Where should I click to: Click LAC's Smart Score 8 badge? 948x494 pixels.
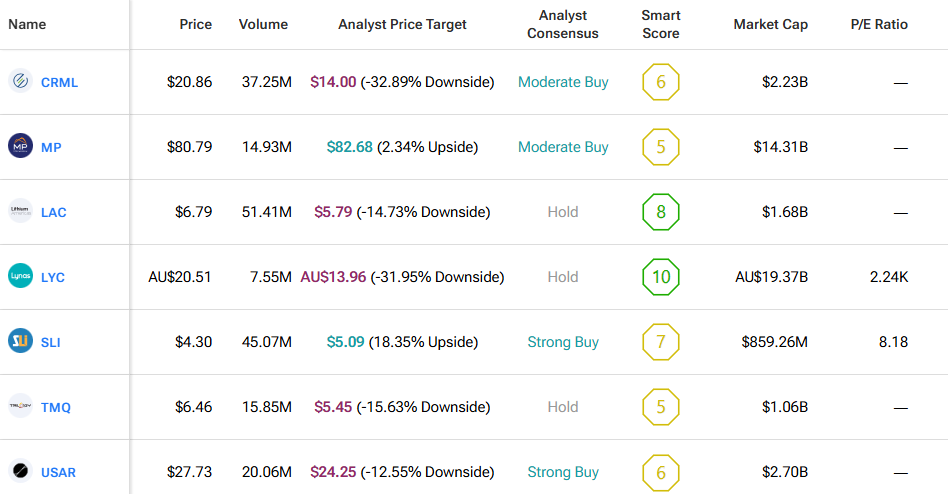pyautogui.click(x=661, y=212)
